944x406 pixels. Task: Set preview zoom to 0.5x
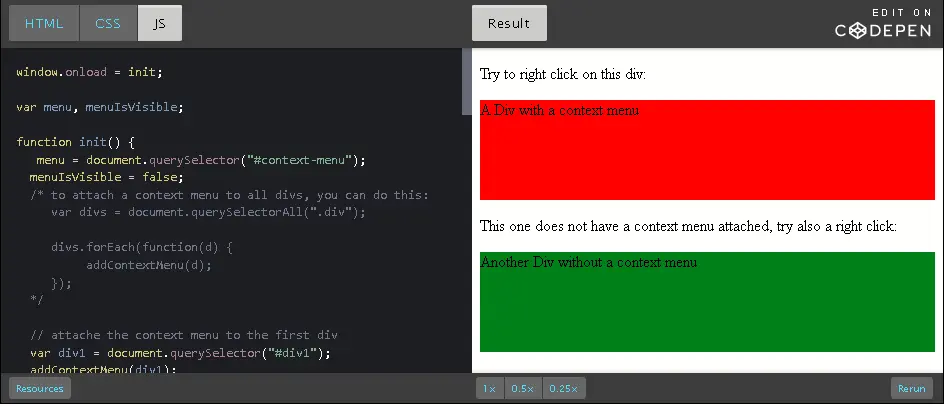tap(523, 389)
